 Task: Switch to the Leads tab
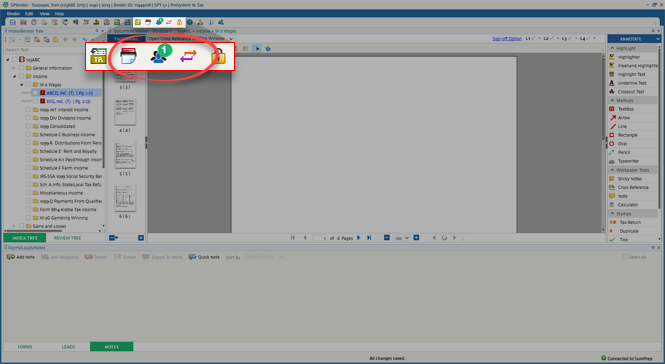(x=68, y=347)
